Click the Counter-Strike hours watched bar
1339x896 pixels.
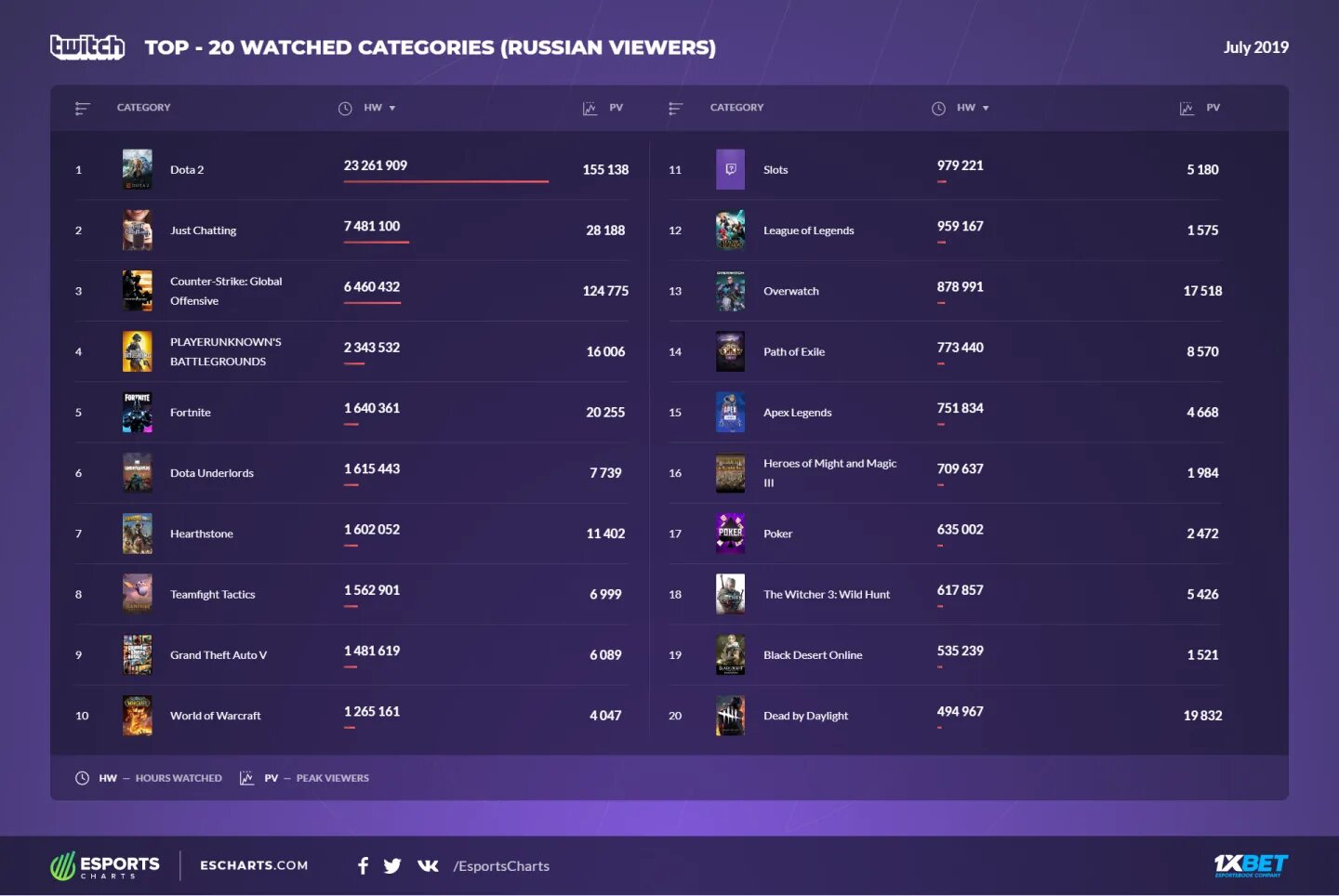[372, 303]
